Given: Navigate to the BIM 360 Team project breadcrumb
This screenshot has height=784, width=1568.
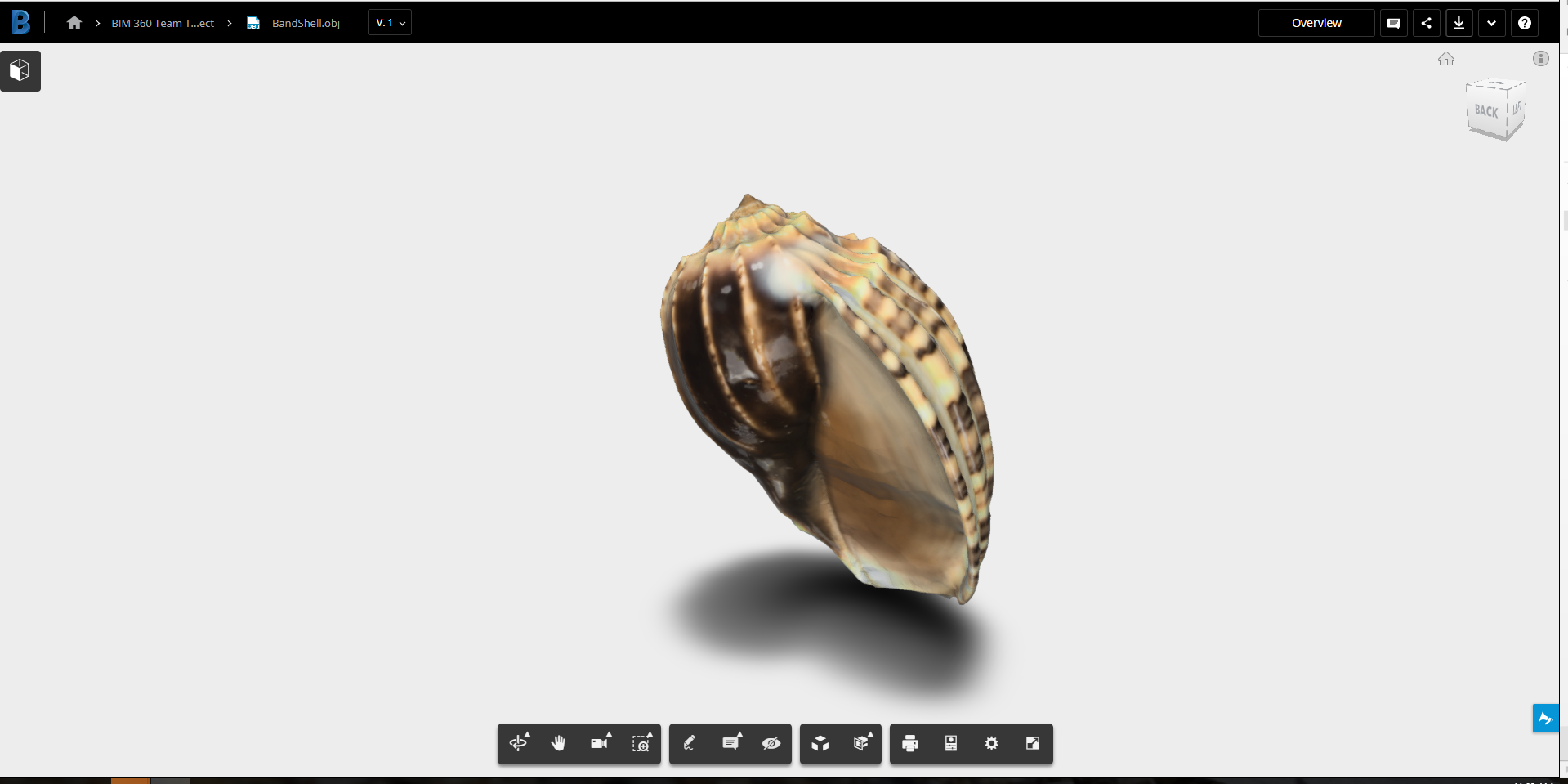Looking at the screenshot, I should click(x=161, y=22).
